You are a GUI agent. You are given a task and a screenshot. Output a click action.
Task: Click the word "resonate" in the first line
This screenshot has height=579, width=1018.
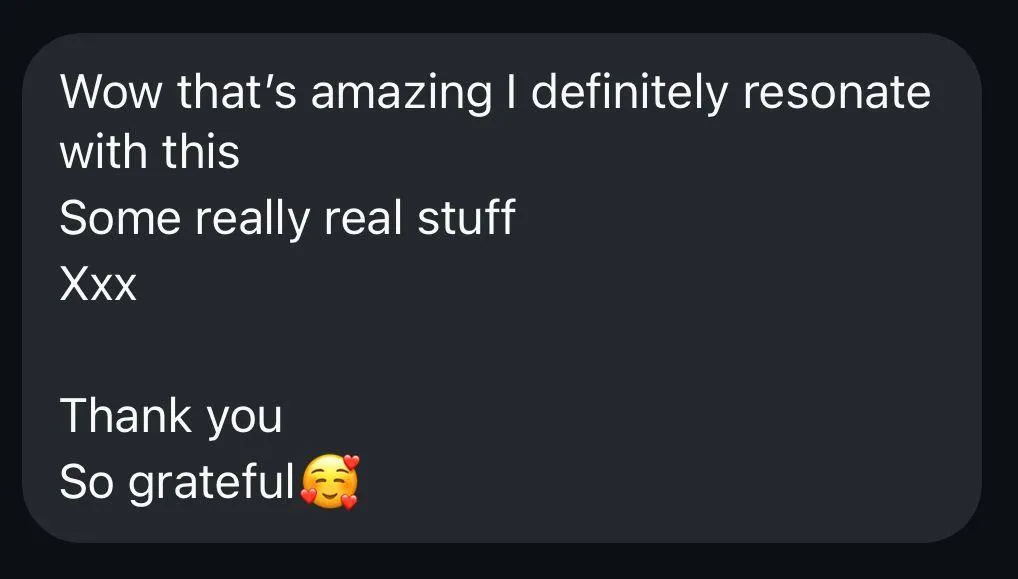point(837,95)
